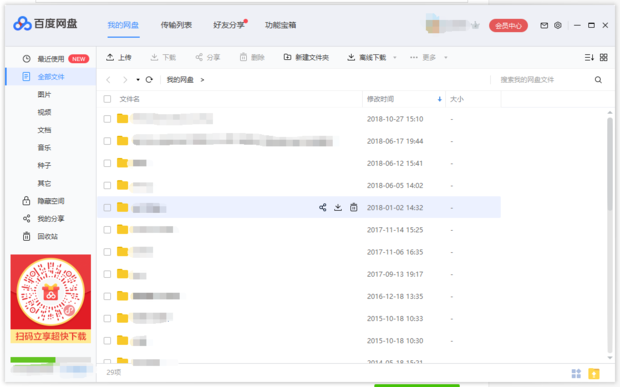Create a new folder with 新建文件夹

(x=306, y=58)
